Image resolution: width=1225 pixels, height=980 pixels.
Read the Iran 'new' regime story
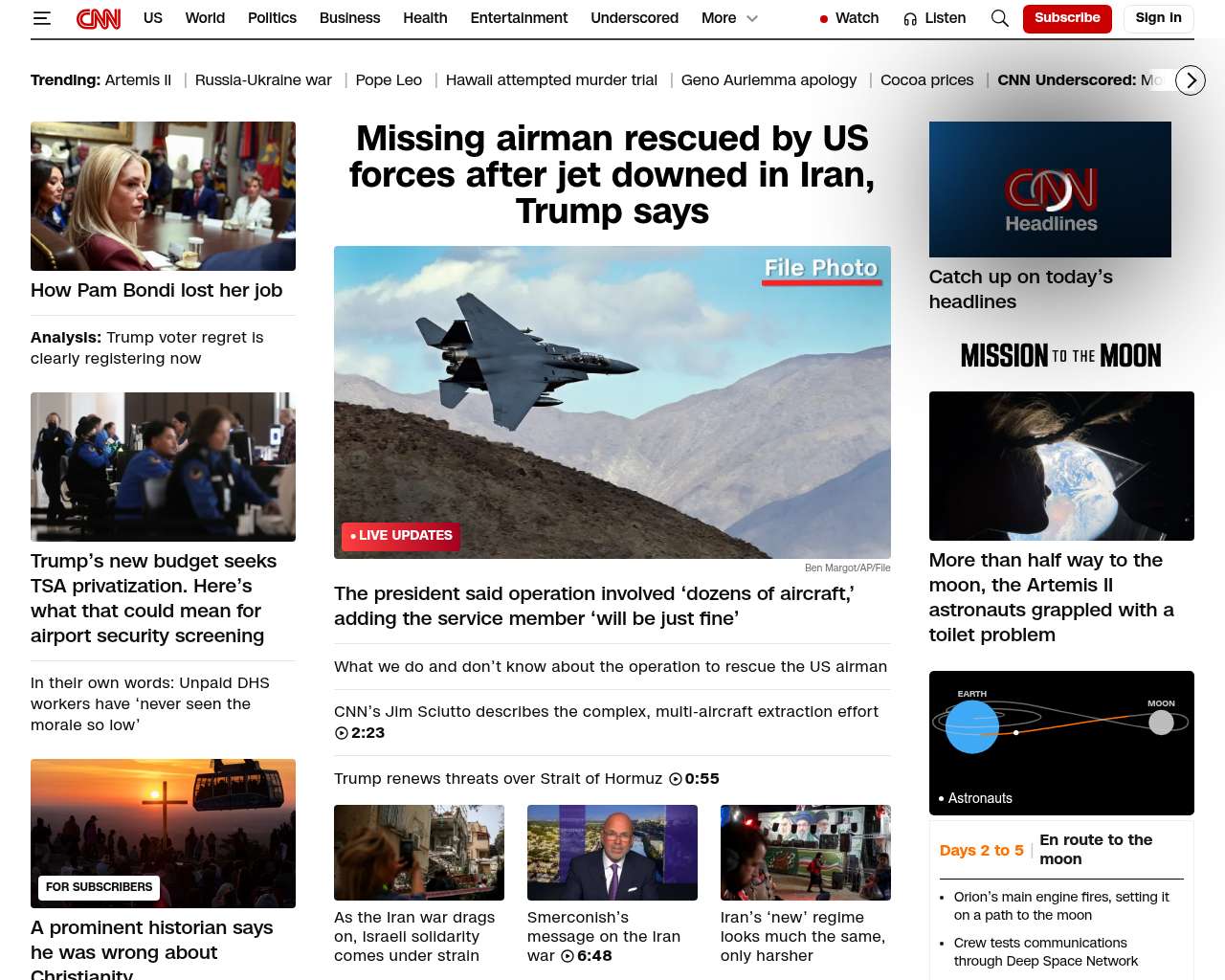point(803,937)
